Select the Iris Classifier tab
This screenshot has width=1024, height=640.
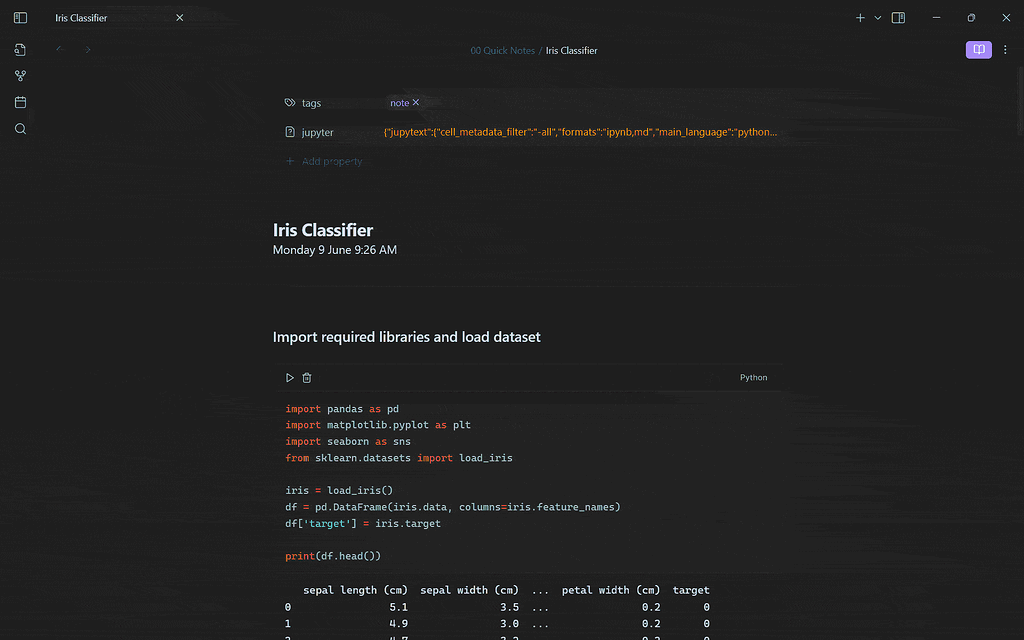[x=81, y=17]
